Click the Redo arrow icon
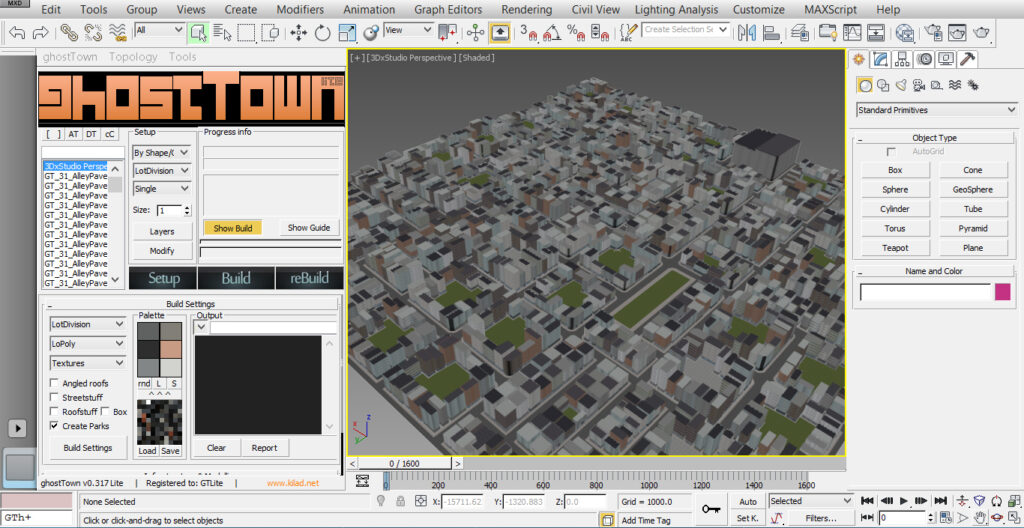This screenshot has width=1024, height=528. tap(40, 31)
